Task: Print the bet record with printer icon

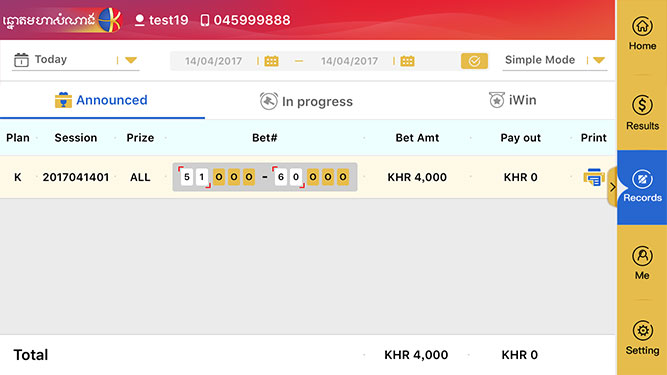Action: coord(594,177)
